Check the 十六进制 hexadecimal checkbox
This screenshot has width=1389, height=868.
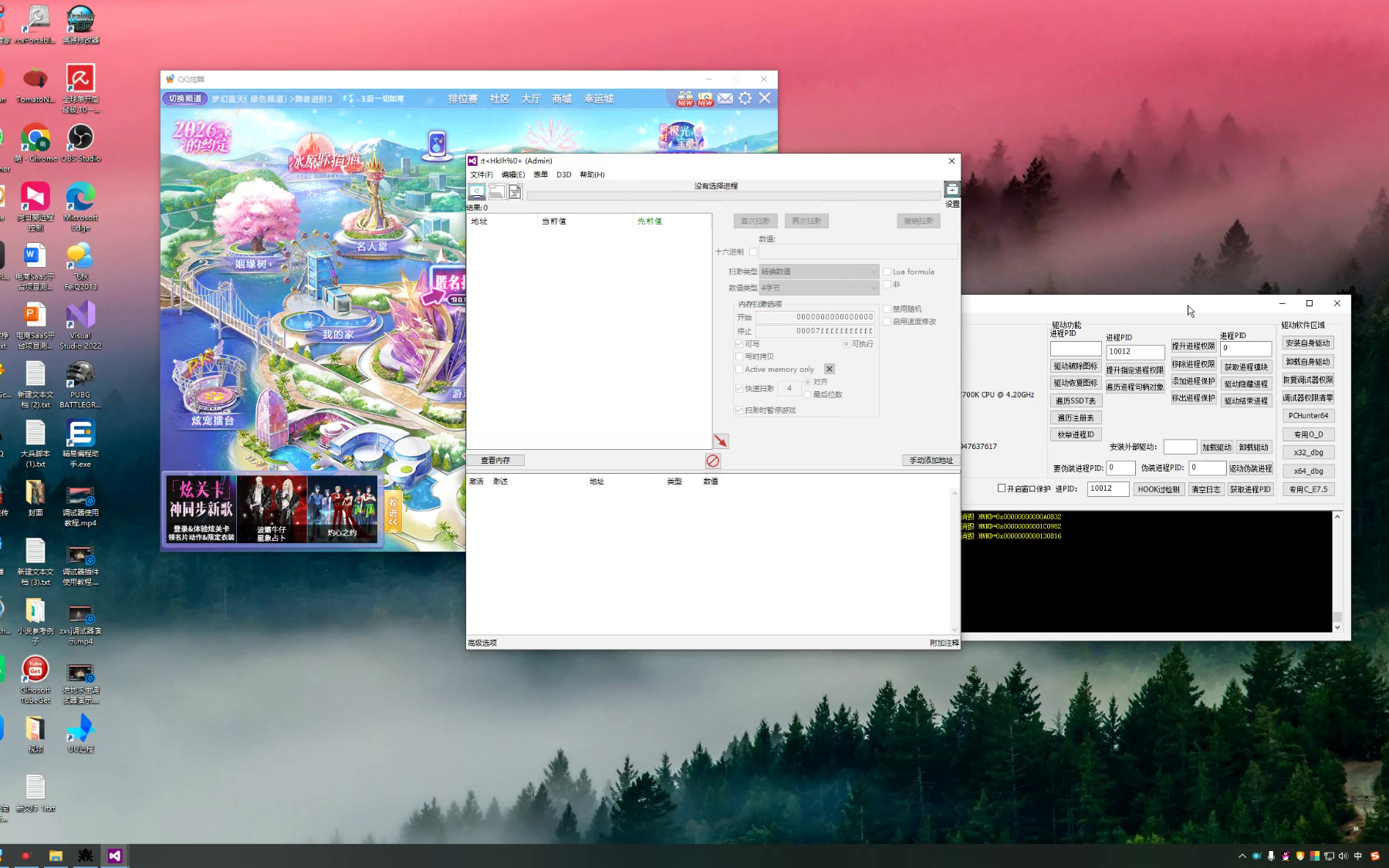tap(753, 252)
